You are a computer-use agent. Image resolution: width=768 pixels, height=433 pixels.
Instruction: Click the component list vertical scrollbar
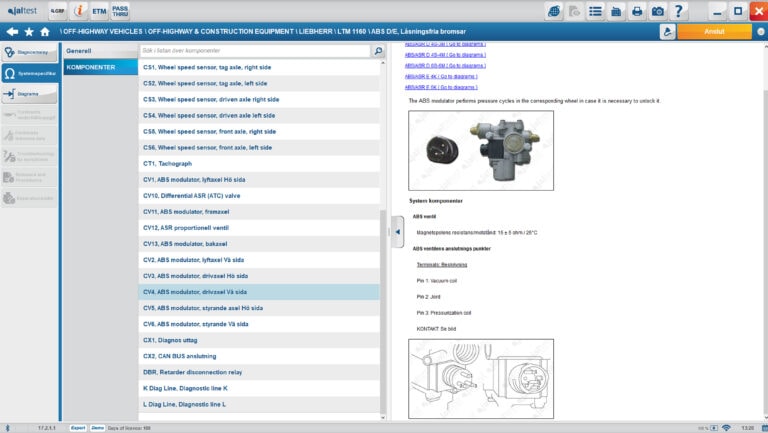[x=383, y=311]
